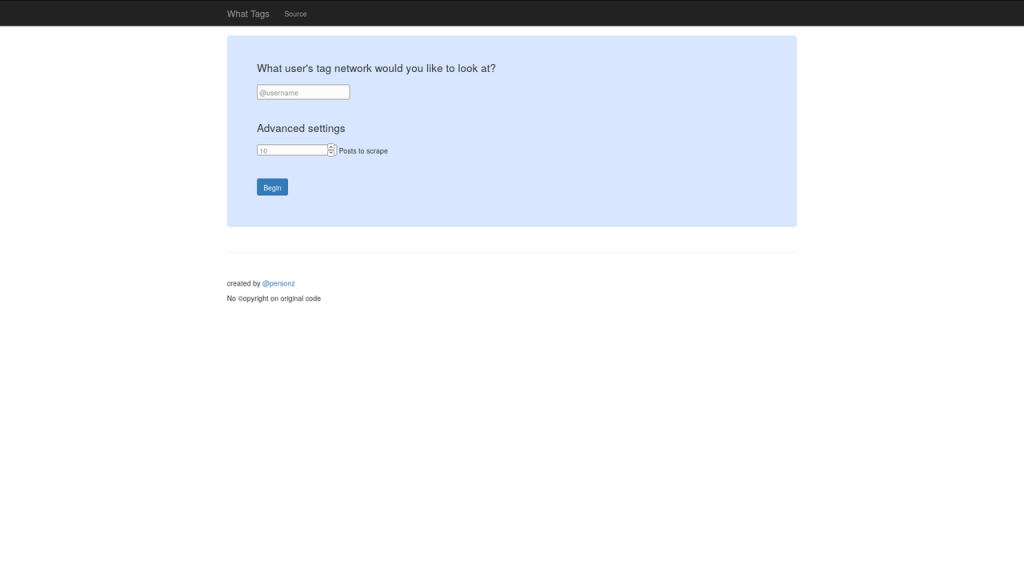Decrease posts to scrape with down arrow

(331, 153)
